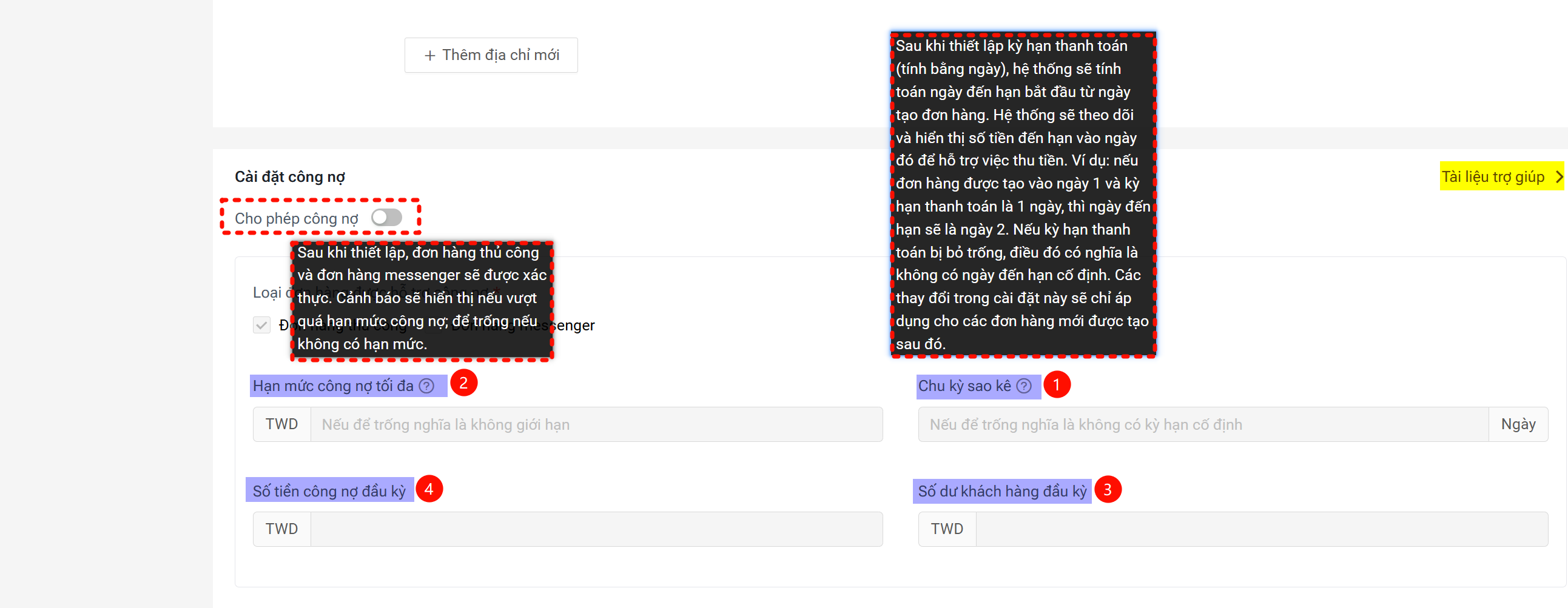This screenshot has width=1568, height=608.
Task: Tick the Đơn hàng thủ công checkbox
Action: pyautogui.click(x=262, y=326)
